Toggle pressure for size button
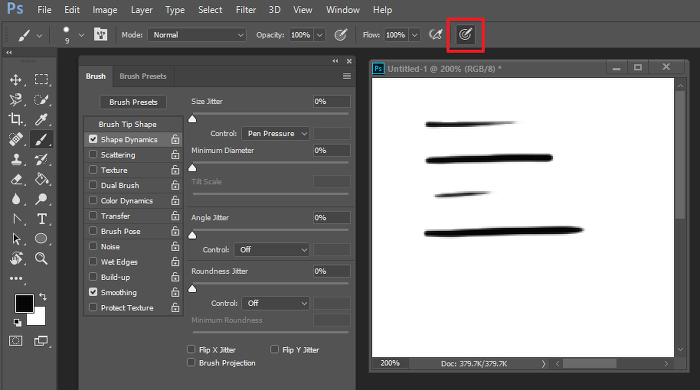The image size is (700, 390). [465, 34]
